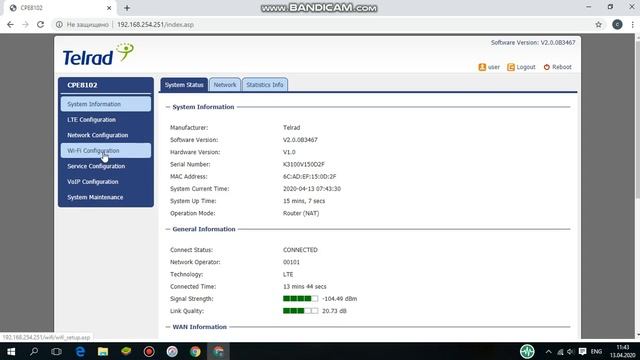Switch to the Network tab
Image resolution: width=640 pixels, height=360 pixels.
coord(225,84)
